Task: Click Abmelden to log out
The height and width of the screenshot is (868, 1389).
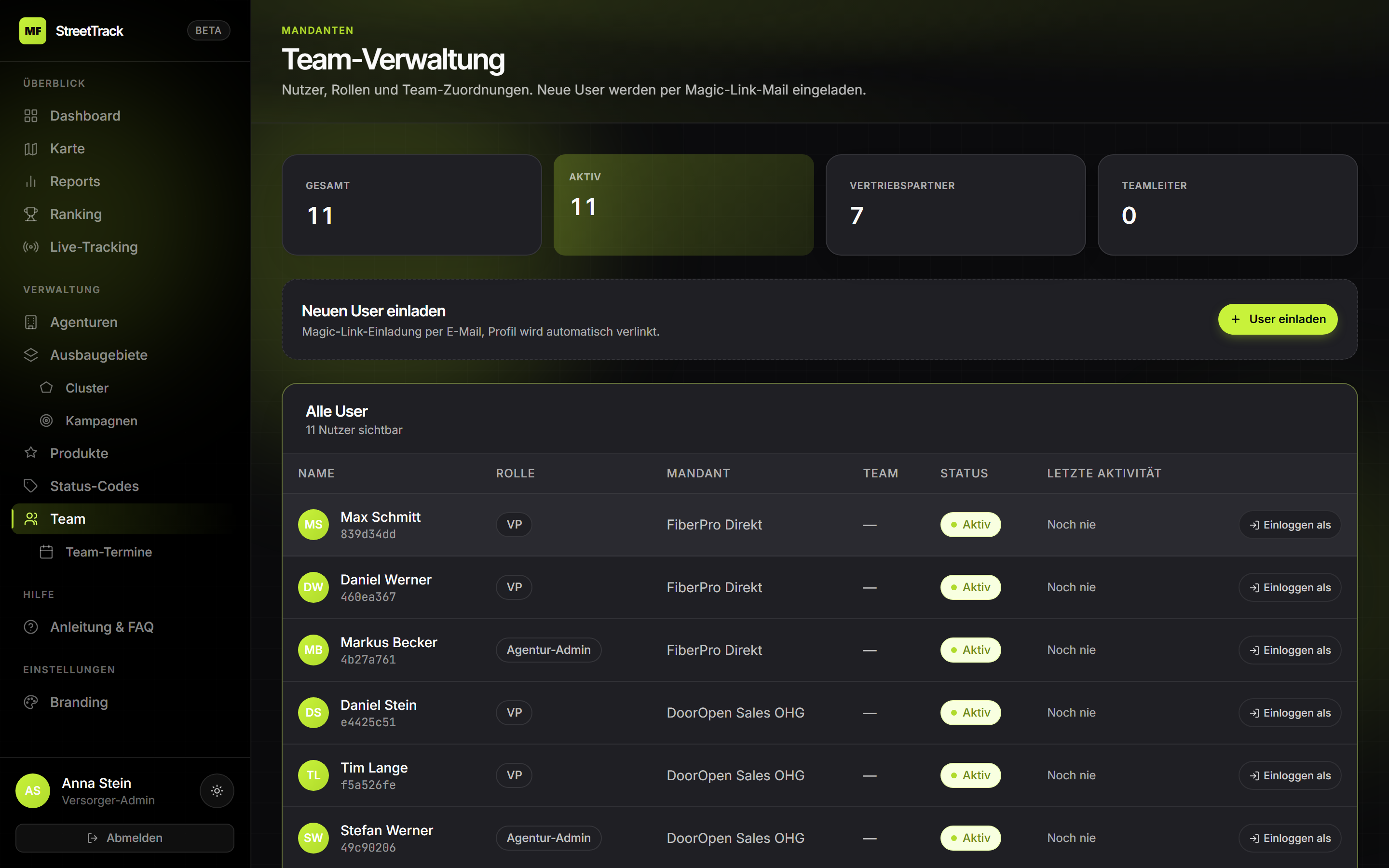Action: coord(124,838)
